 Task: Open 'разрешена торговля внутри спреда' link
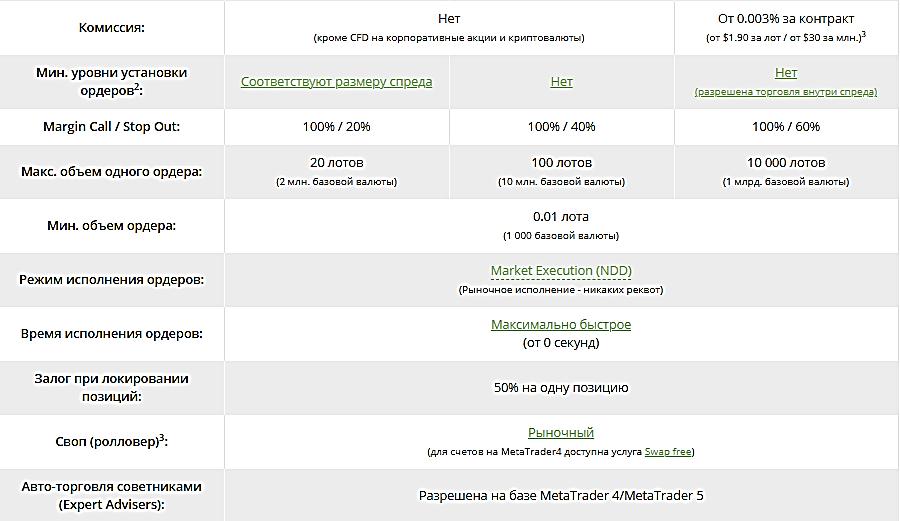(x=786, y=92)
